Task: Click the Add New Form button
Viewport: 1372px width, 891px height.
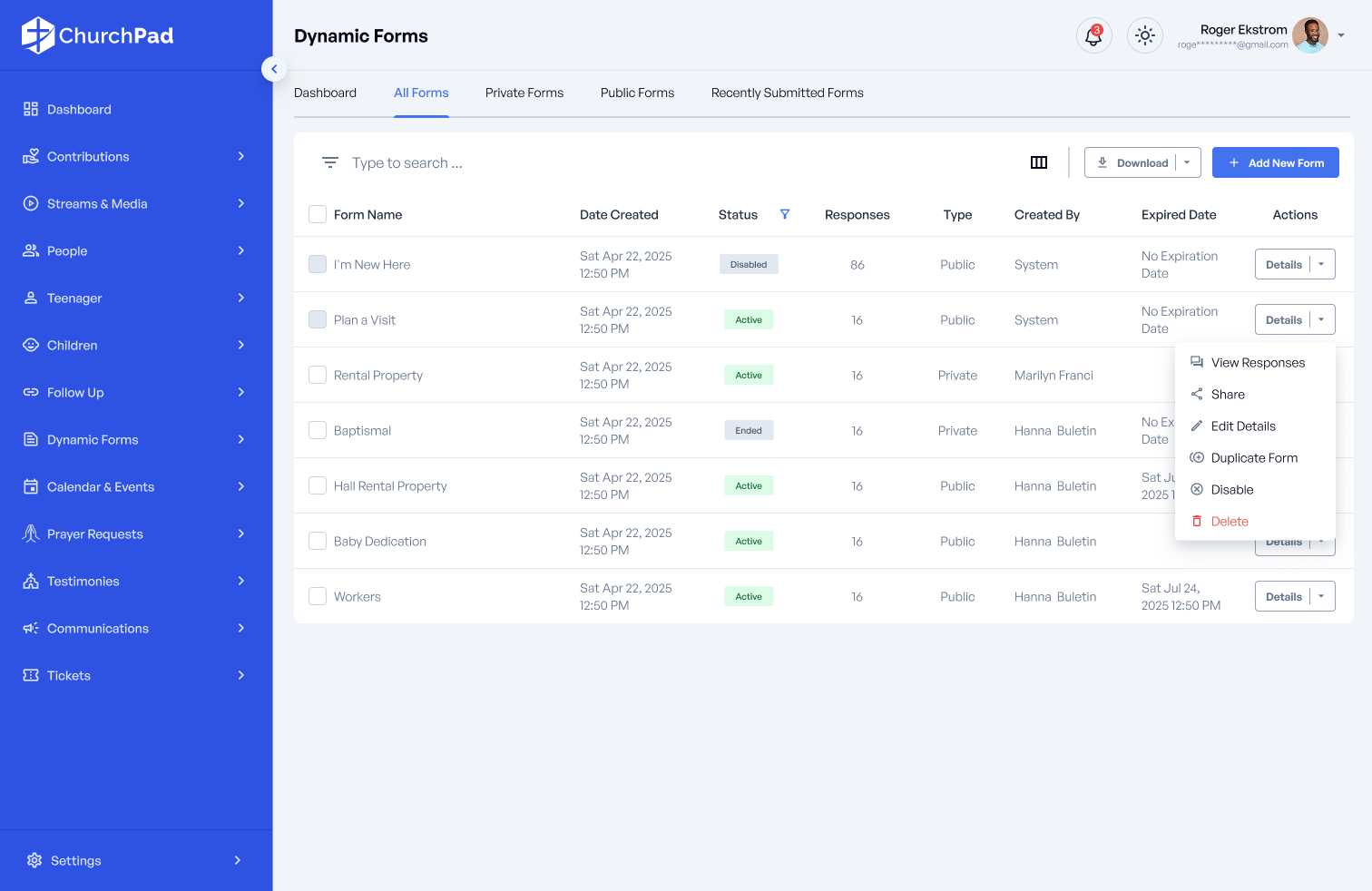Action: tap(1275, 162)
